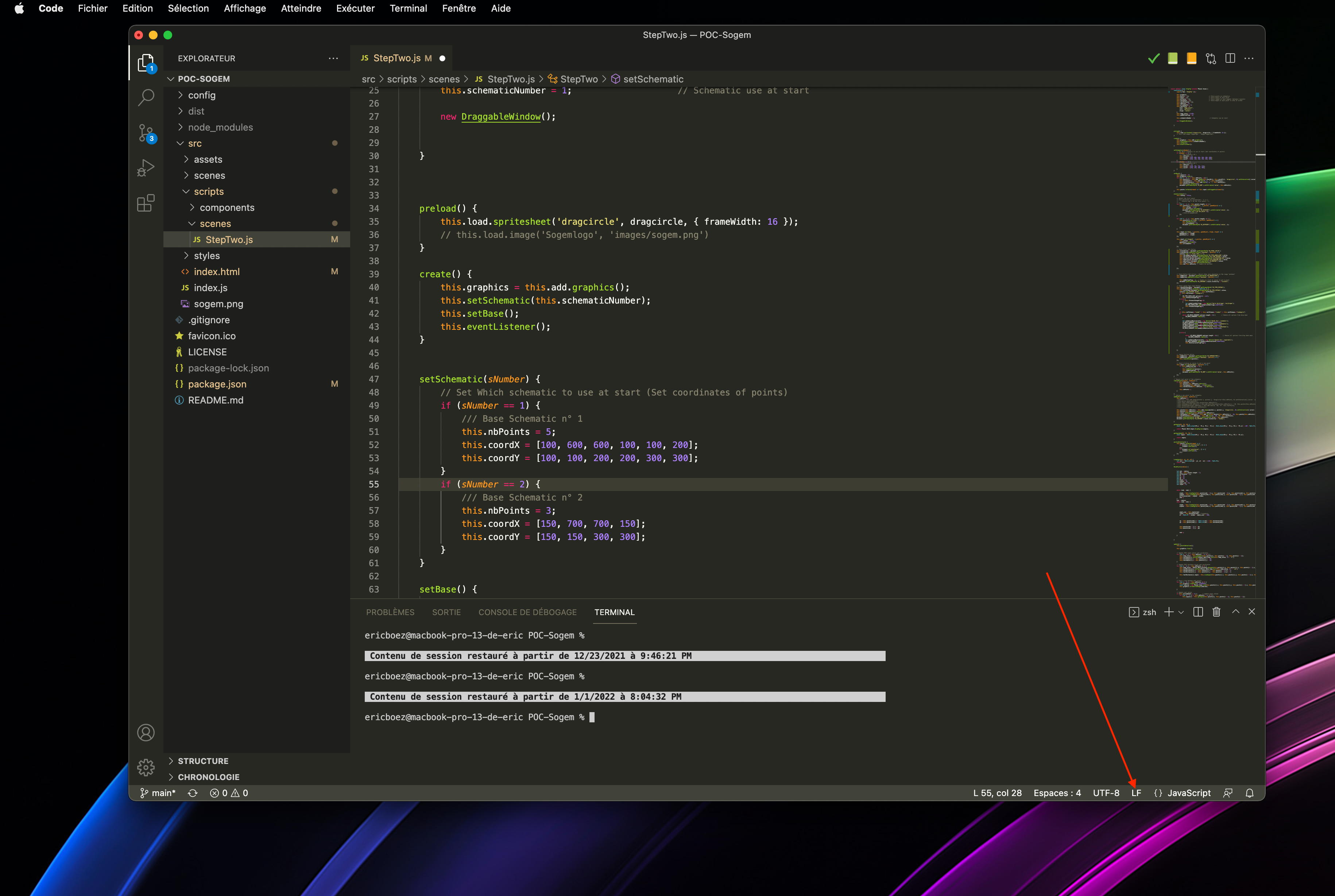Select the StepTwo.js editor tab
The height and width of the screenshot is (896, 1335).
click(401, 58)
